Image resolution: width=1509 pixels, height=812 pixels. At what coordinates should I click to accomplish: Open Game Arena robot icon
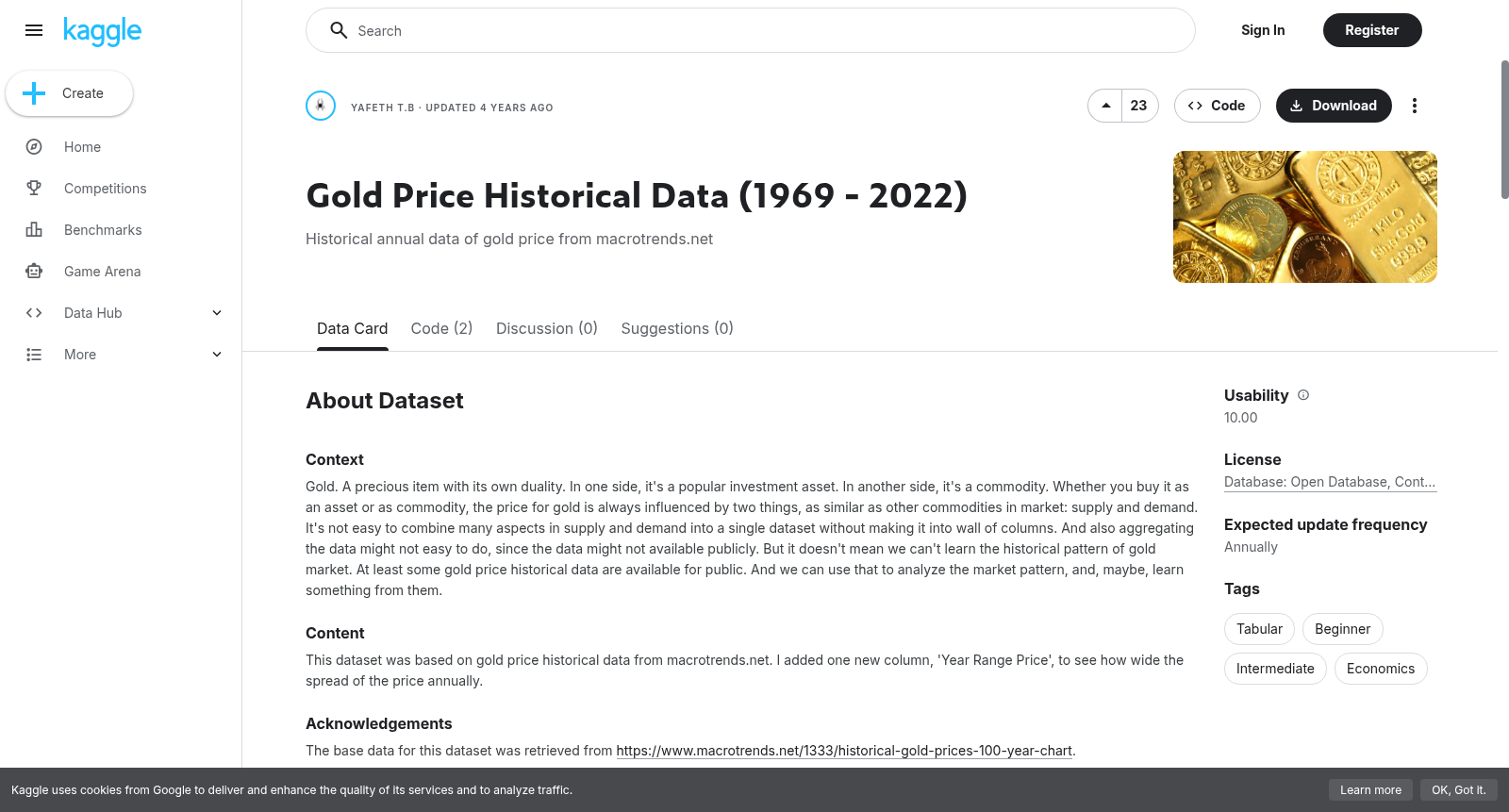tap(34, 272)
